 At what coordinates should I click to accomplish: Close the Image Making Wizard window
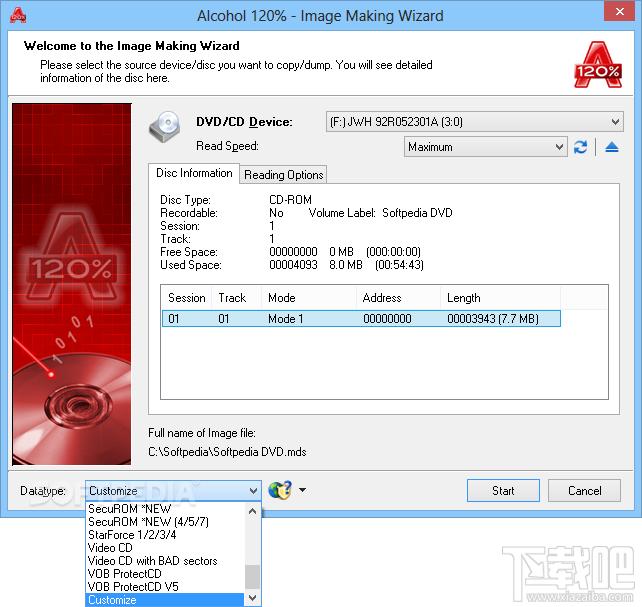pyautogui.click(x=620, y=11)
